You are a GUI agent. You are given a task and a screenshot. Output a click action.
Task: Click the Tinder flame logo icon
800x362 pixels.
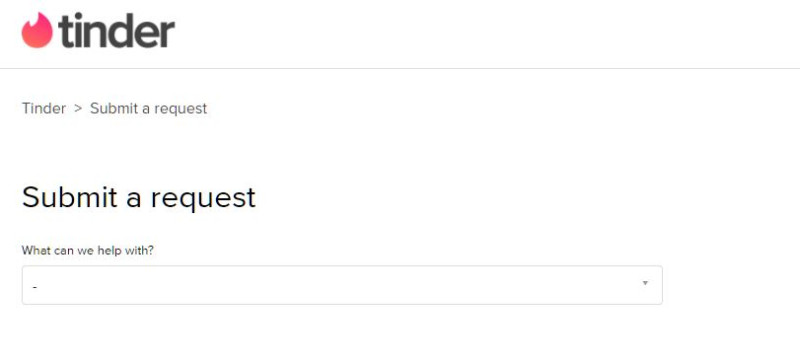click(37, 31)
